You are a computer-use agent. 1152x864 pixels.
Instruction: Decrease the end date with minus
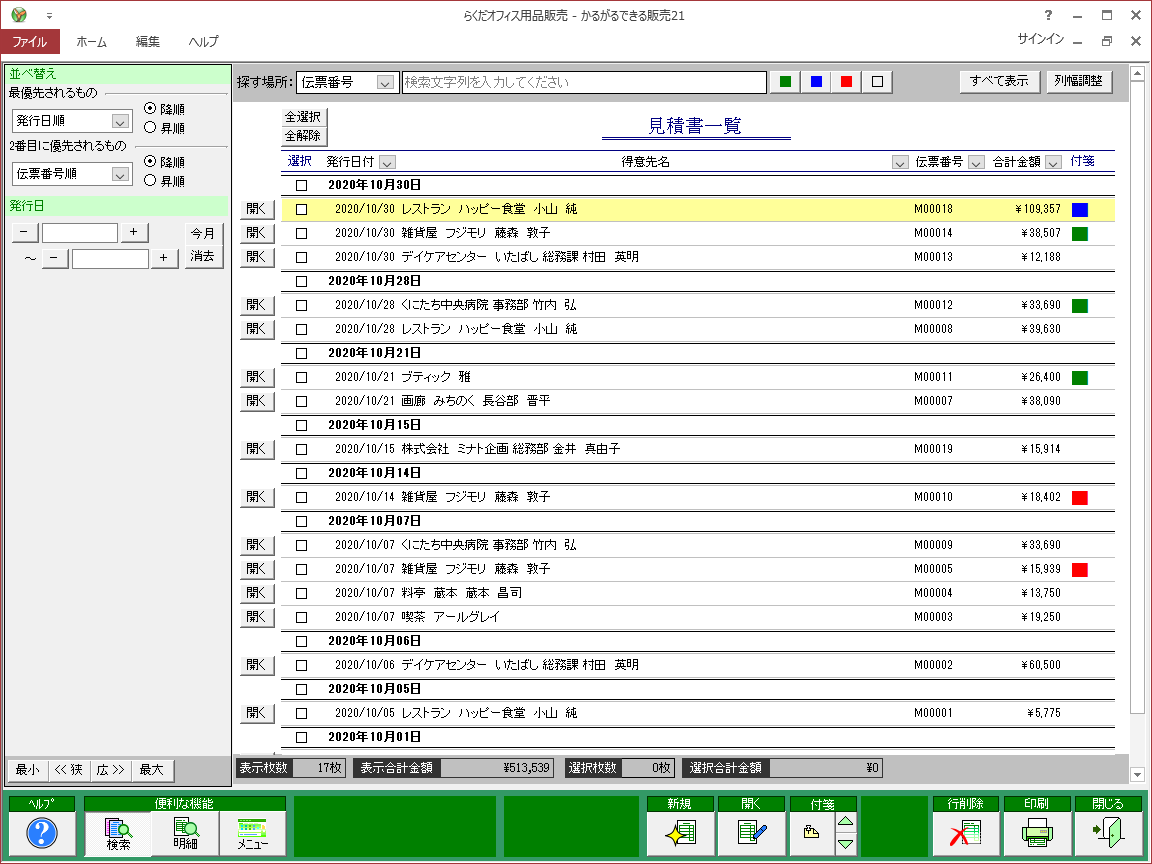(x=54, y=258)
